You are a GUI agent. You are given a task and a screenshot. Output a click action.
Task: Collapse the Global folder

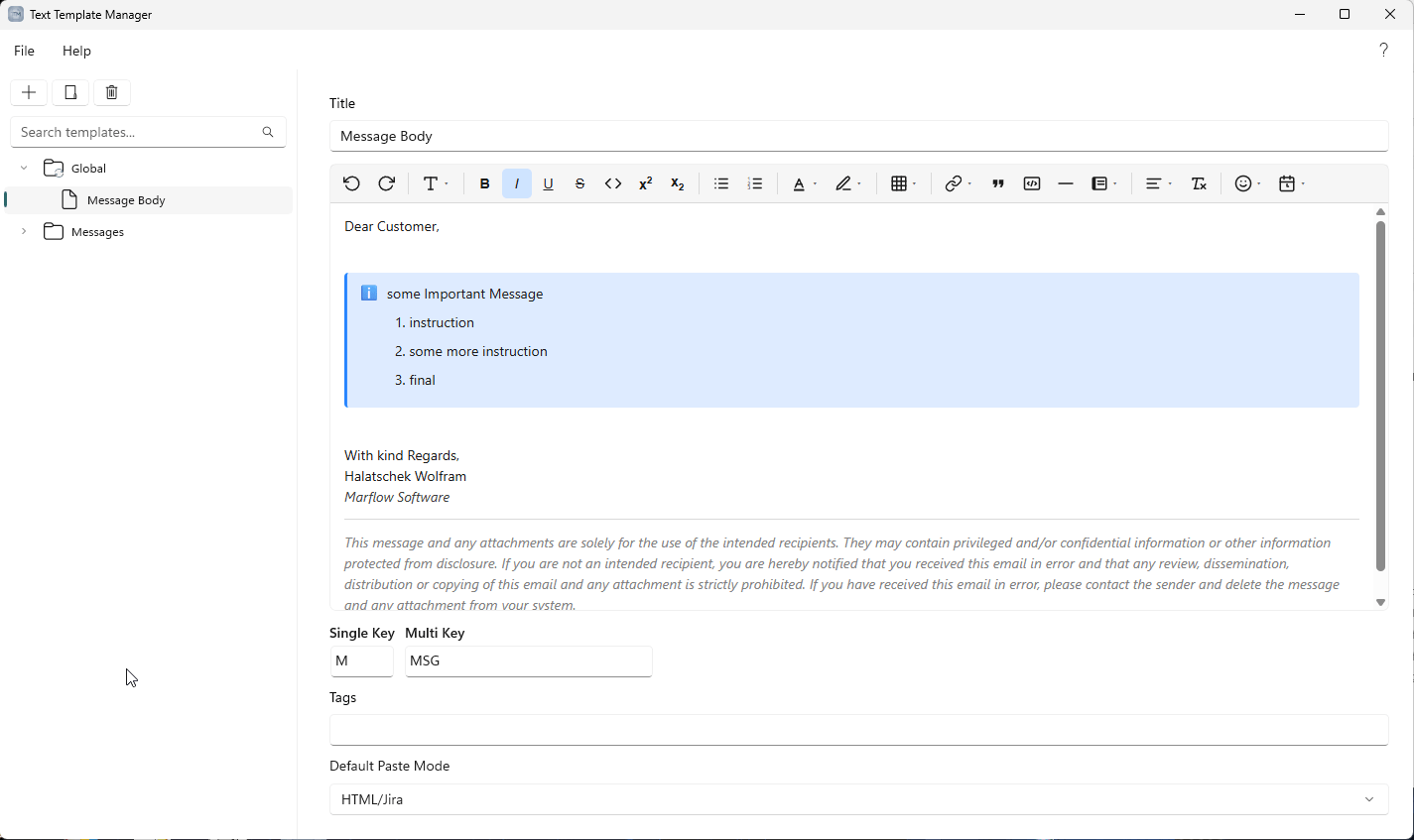(x=24, y=169)
